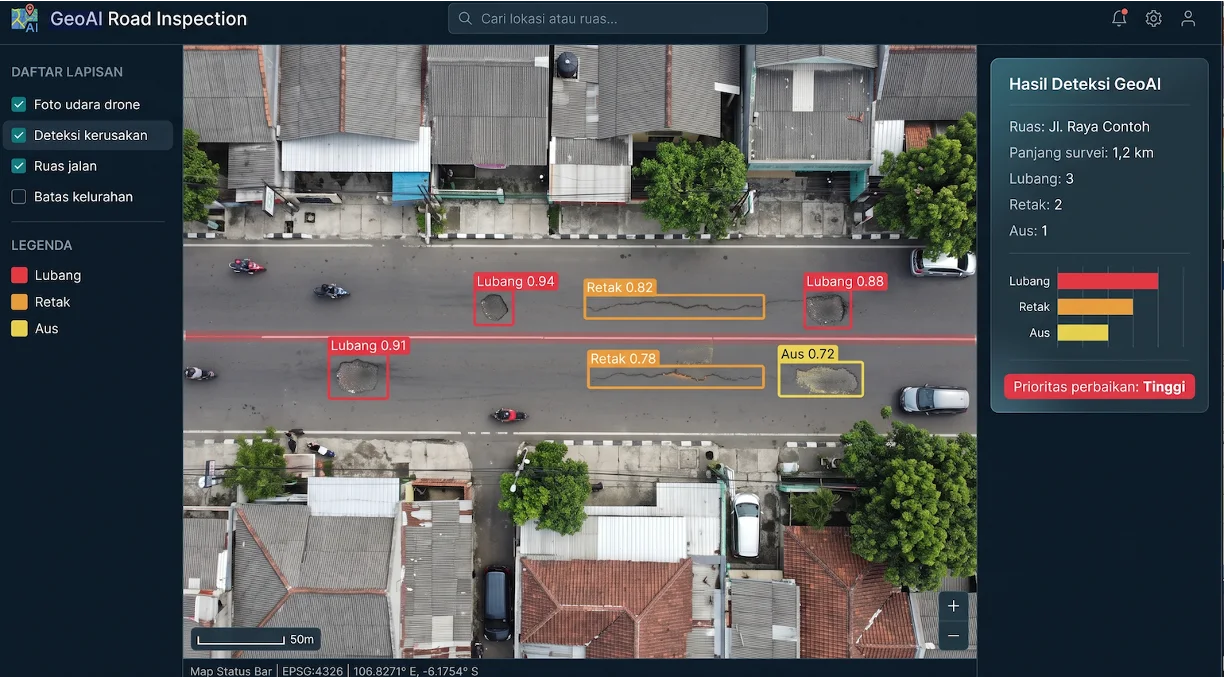This screenshot has height=678, width=1224.
Task: Click the yellow Aus legend swatch
Action: (x=19, y=328)
